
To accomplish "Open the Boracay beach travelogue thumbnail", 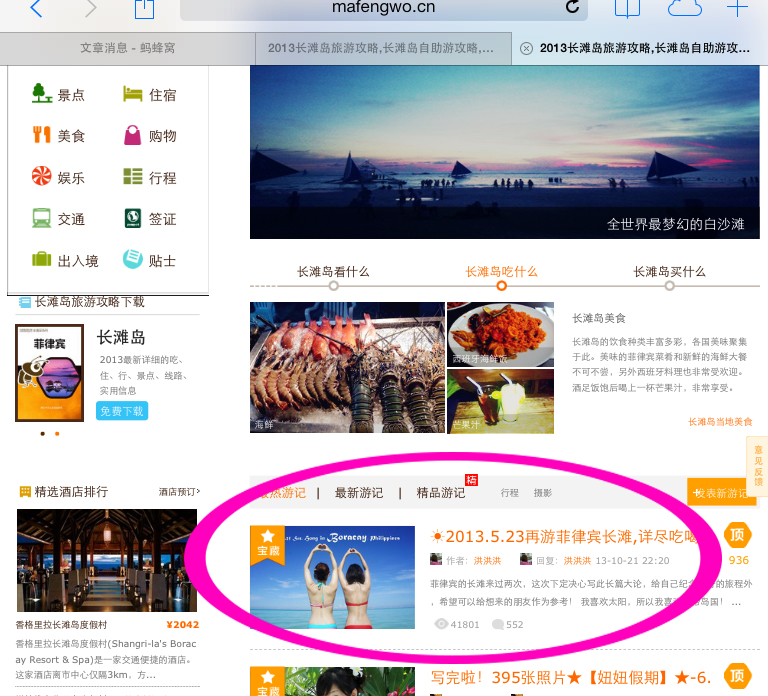I will [332, 577].
